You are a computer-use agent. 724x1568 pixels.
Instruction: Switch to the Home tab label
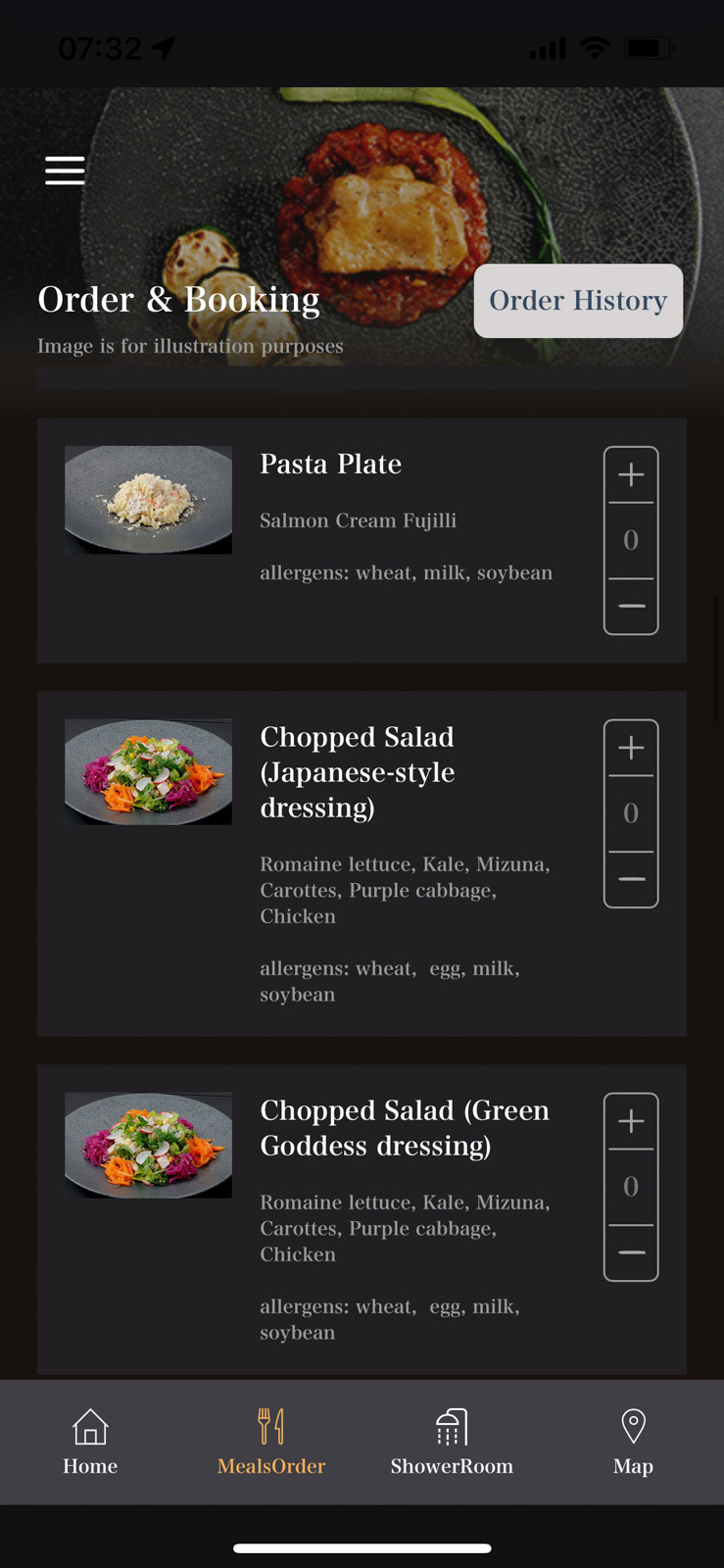point(90,1466)
